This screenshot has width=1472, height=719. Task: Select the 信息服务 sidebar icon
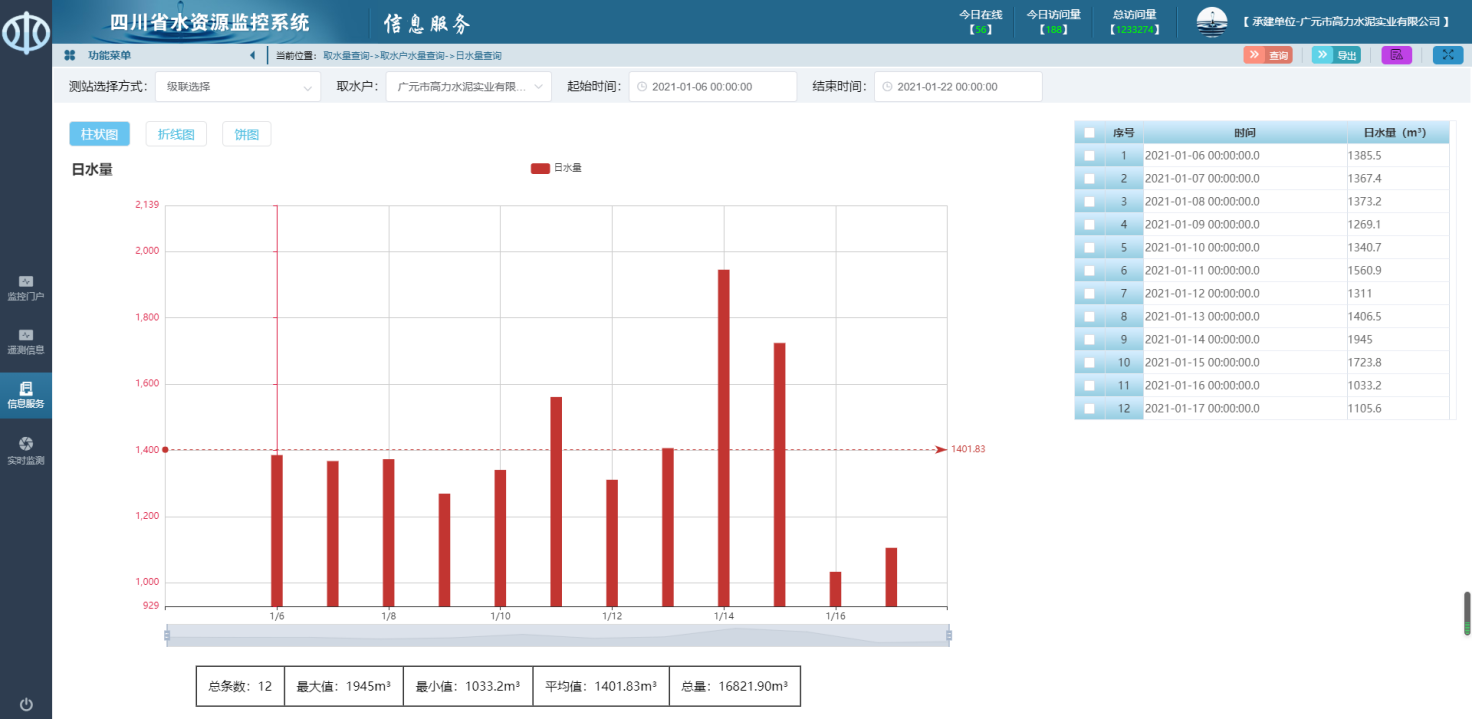point(26,395)
